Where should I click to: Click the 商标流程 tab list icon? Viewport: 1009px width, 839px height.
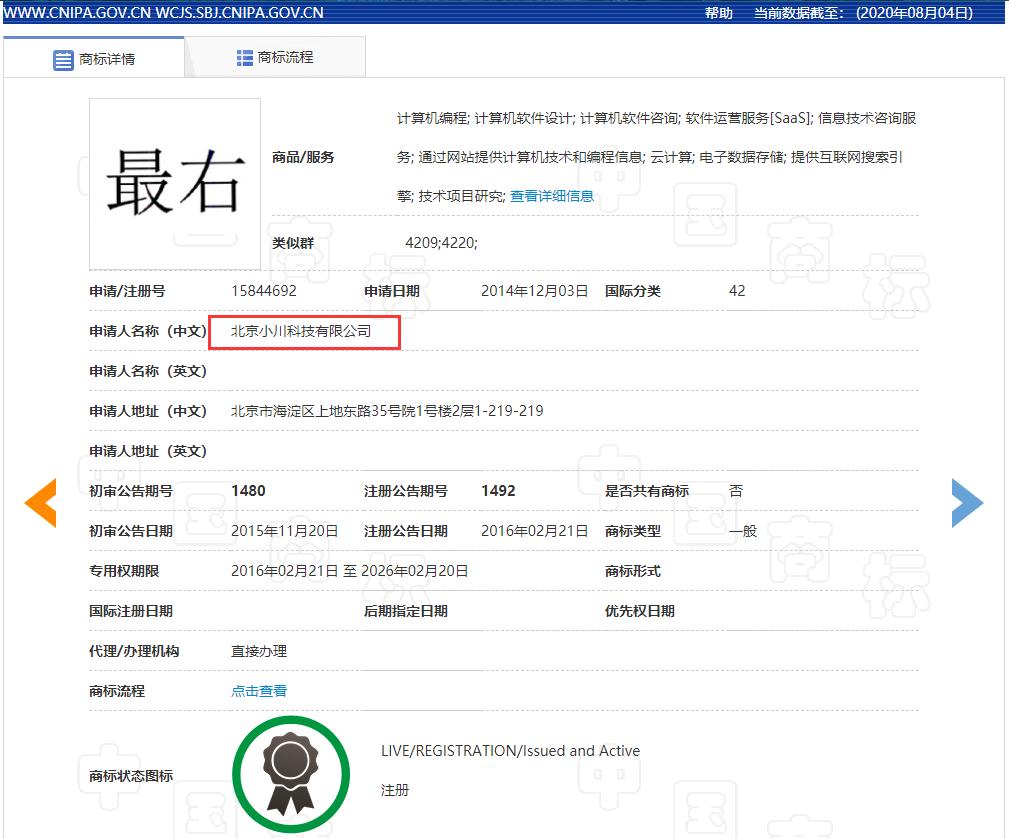(242, 58)
